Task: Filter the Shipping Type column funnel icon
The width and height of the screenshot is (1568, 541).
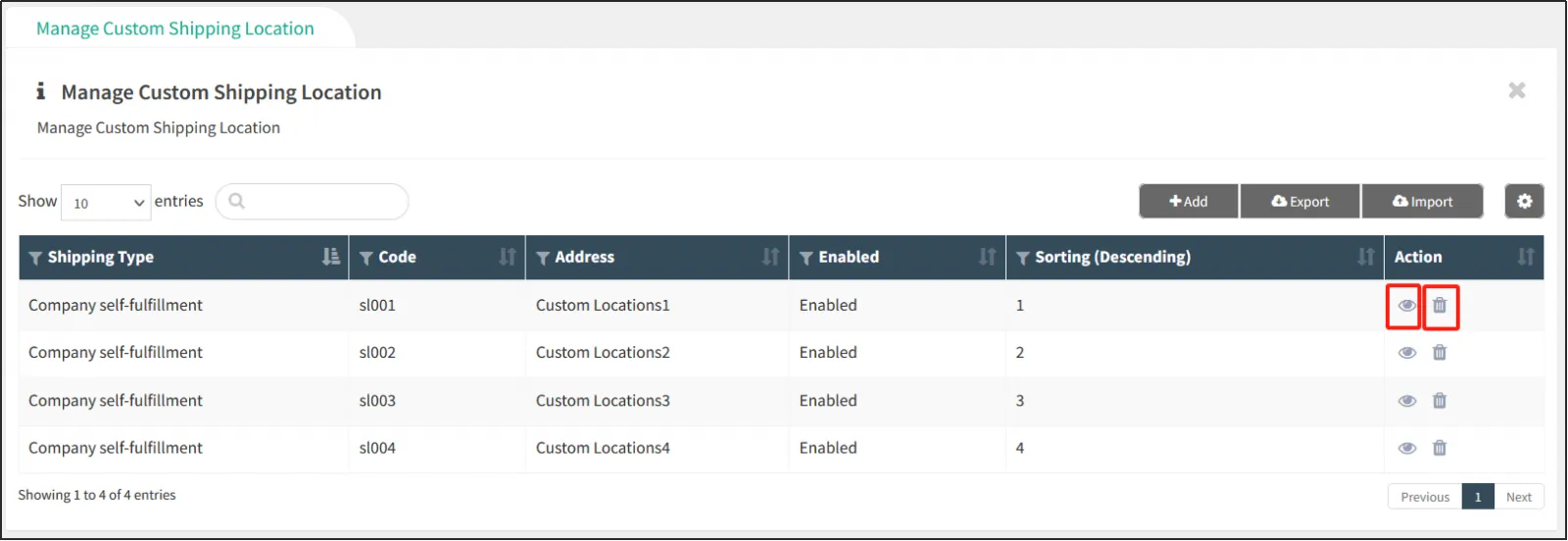Action: pos(35,258)
